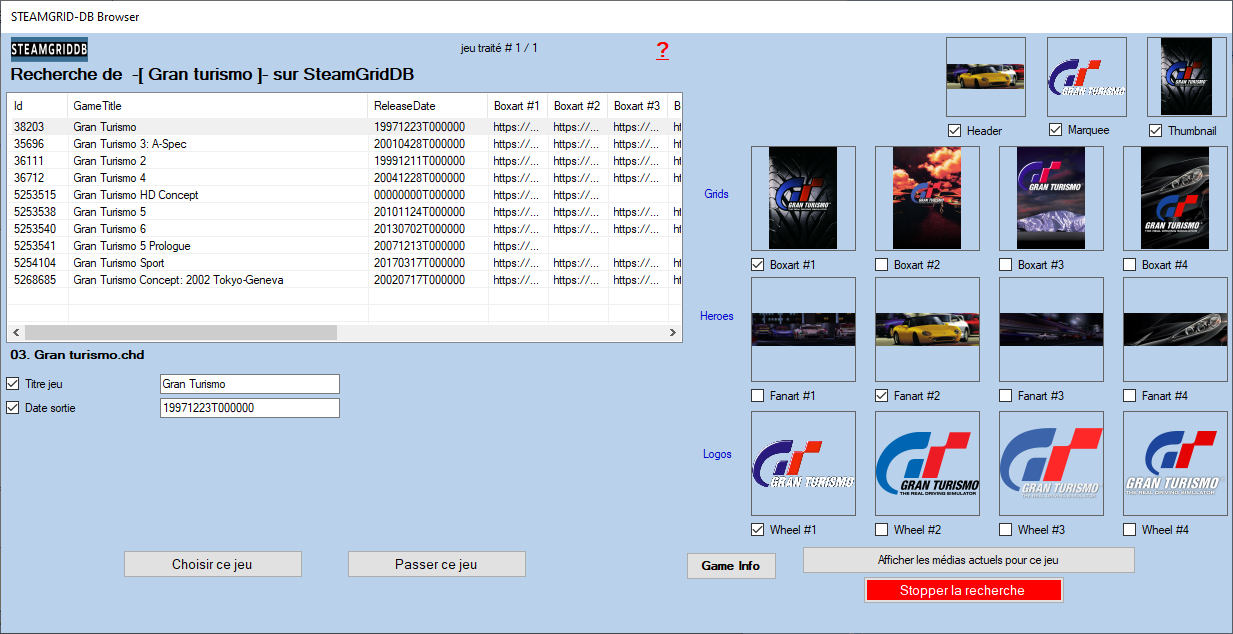Toggle the Titre jeu checkbox
The image size is (1233, 634).
pos(13,384)
